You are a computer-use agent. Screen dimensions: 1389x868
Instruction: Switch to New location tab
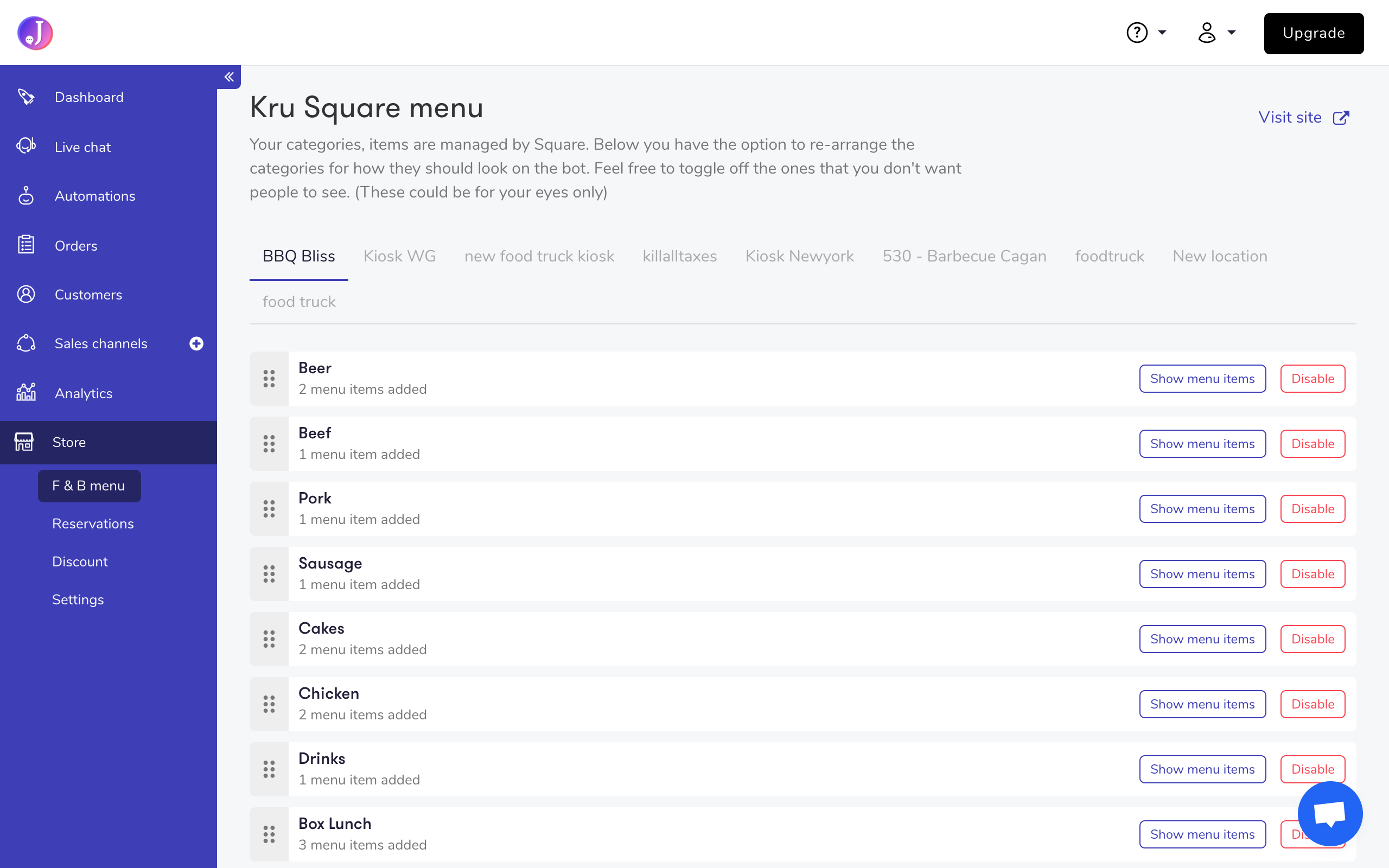pyautogui.click(x=1220, y=256)
